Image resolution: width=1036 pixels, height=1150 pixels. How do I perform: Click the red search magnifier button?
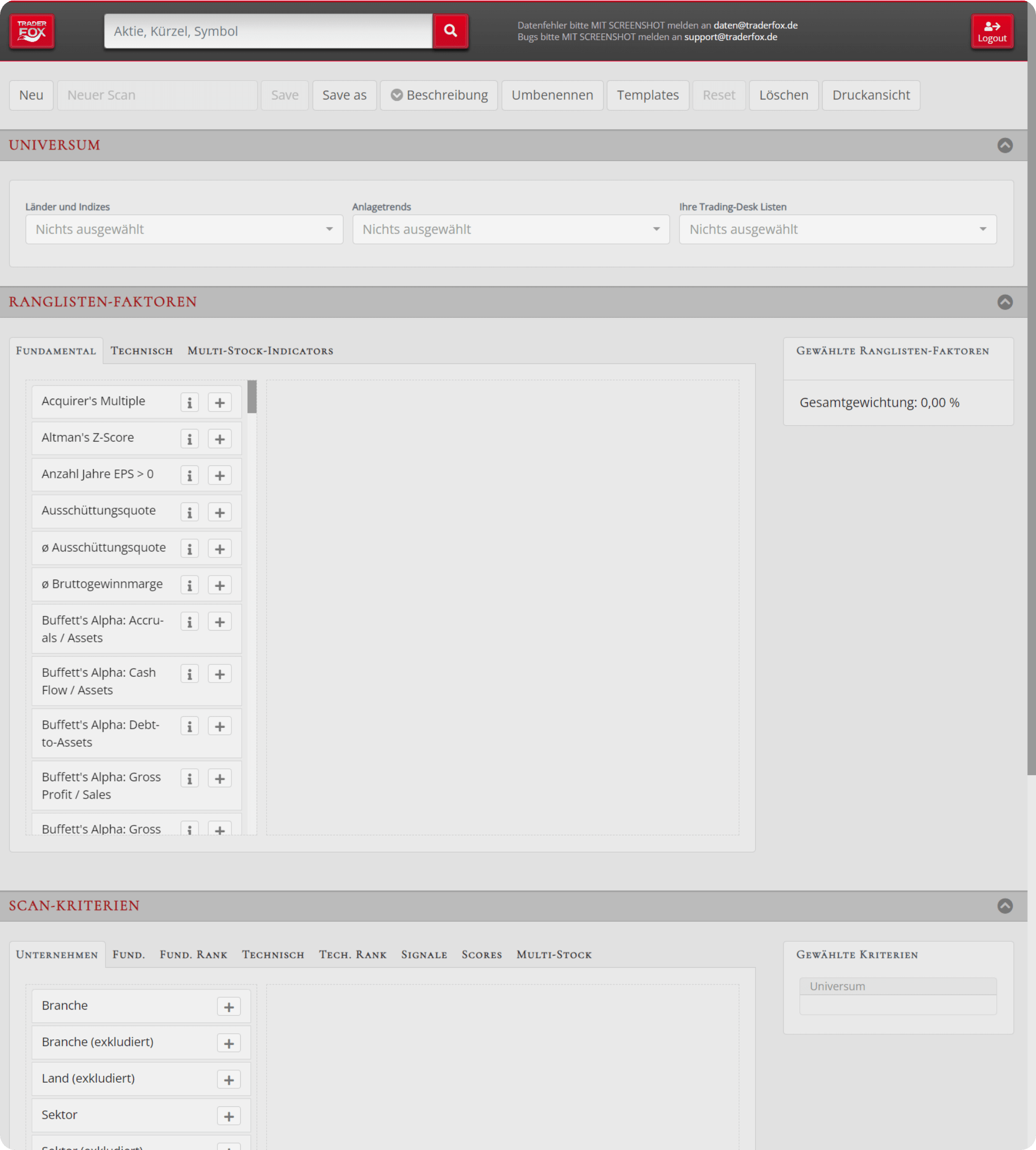pyautogui.click(x=450, y=31)
